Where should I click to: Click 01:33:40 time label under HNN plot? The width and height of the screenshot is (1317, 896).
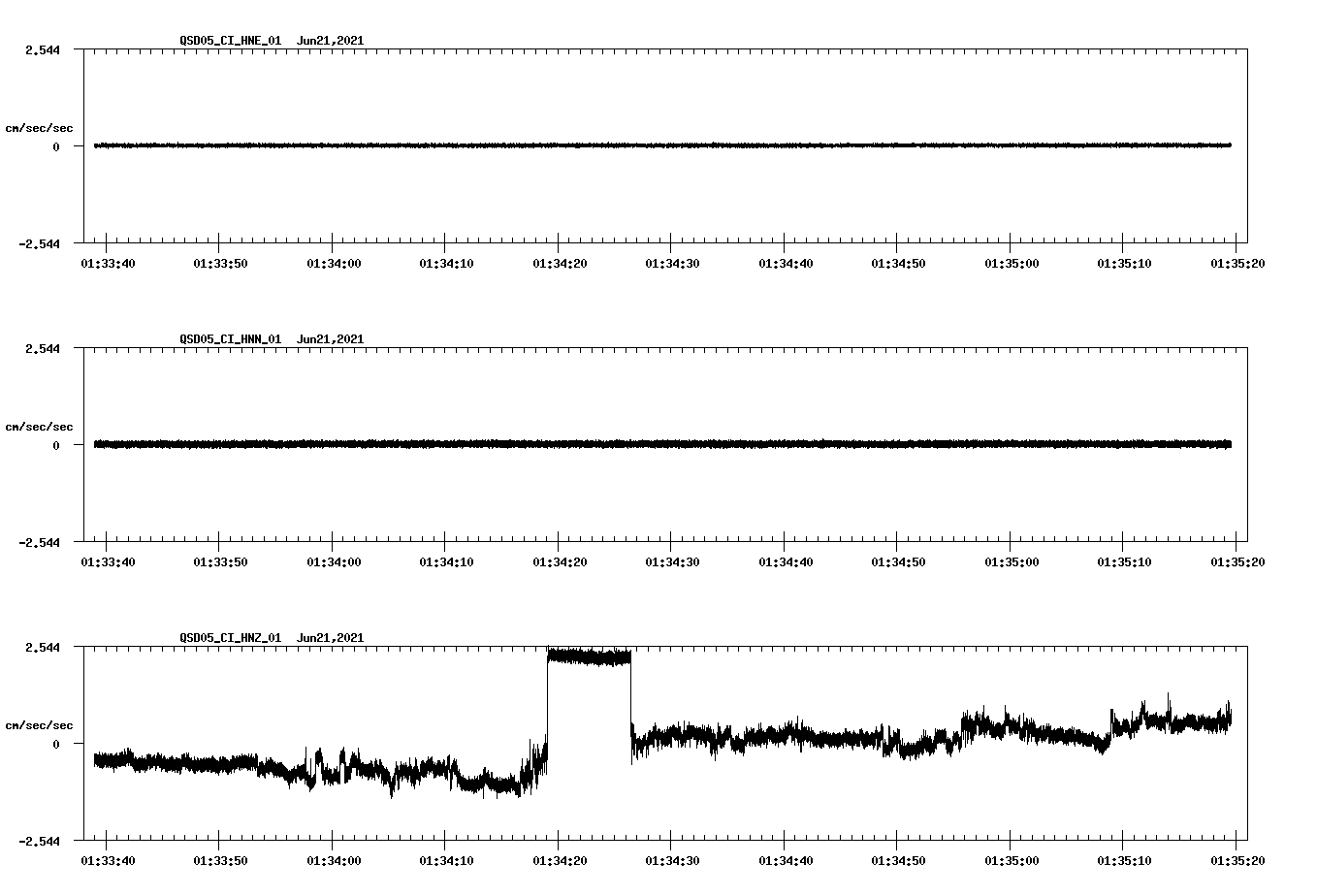(108, 561)
